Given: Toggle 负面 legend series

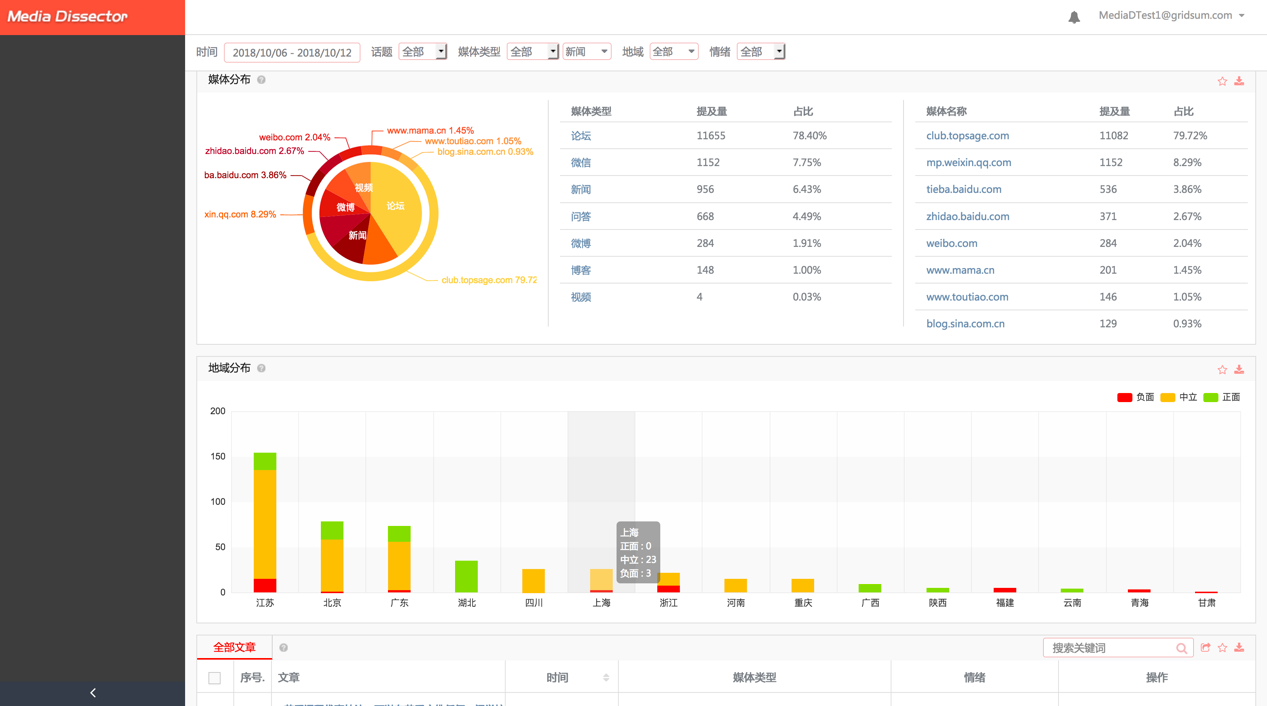Looking at the screenshot, I should pyautogui.click(x=1135, y=397).
